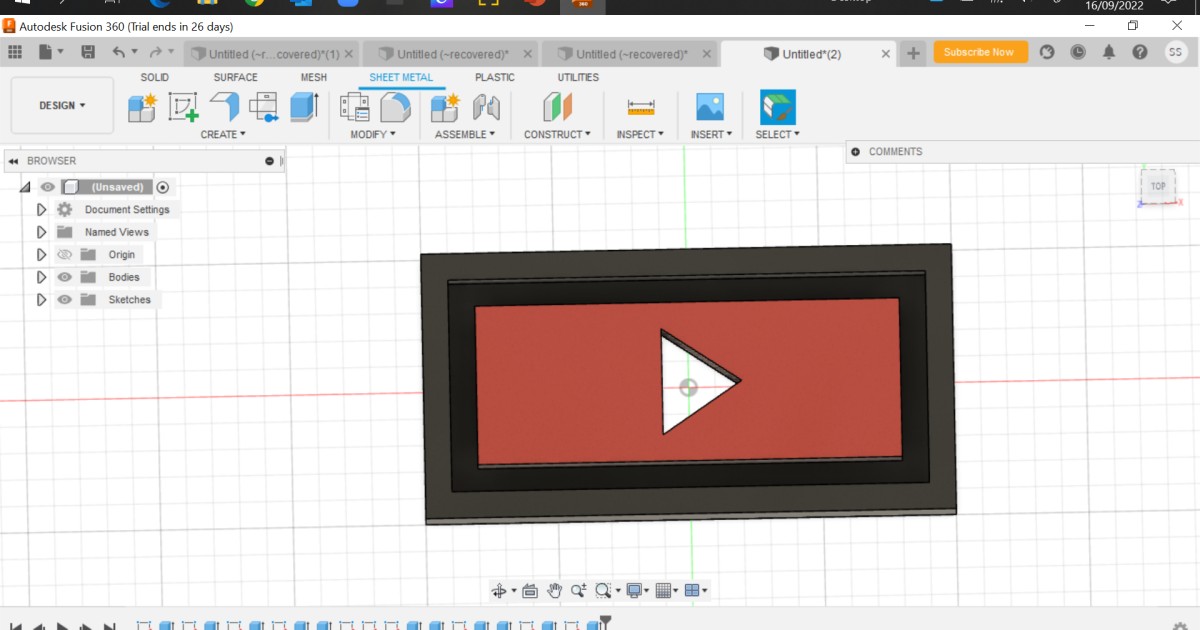The height and width of the screenshot is (630, 1200).
Task: Select the New Component tool in Create
Action: pyautogui.click(x=142, y=107)
